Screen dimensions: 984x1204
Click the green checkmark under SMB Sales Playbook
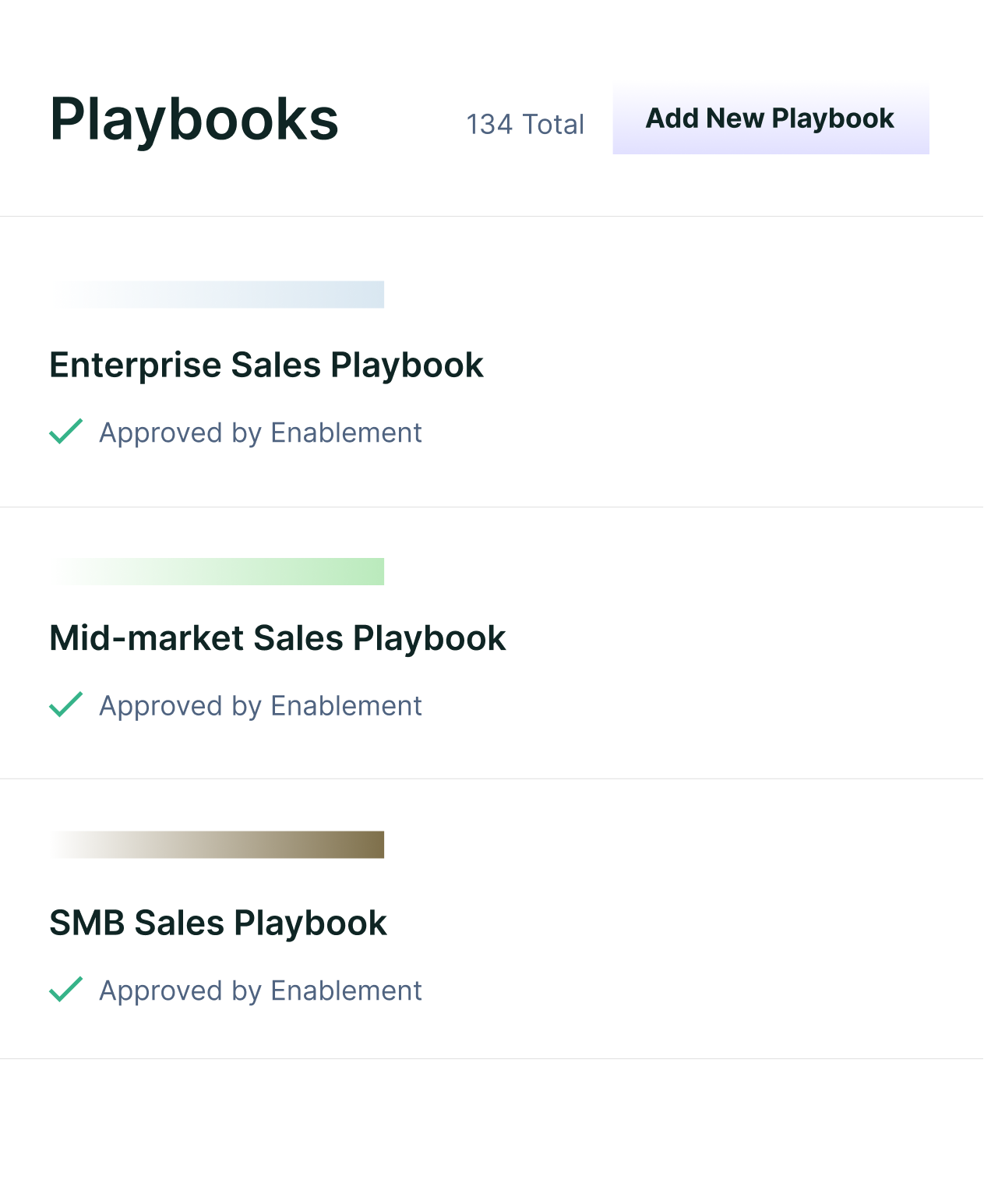[x=66, y=989]
